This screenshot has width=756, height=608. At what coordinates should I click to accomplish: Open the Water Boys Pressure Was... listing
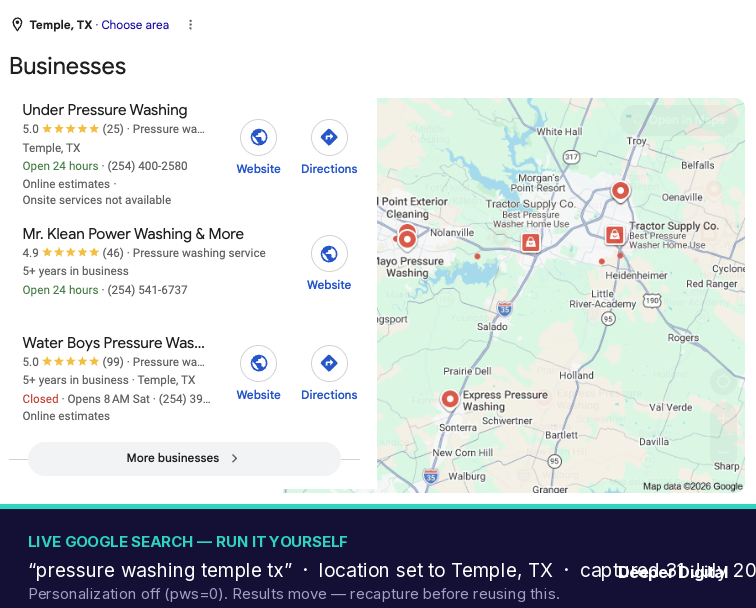click(x=113, y=343)
